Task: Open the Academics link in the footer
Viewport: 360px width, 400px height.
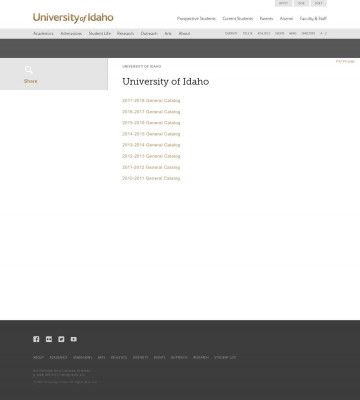Action: [58, 357]
